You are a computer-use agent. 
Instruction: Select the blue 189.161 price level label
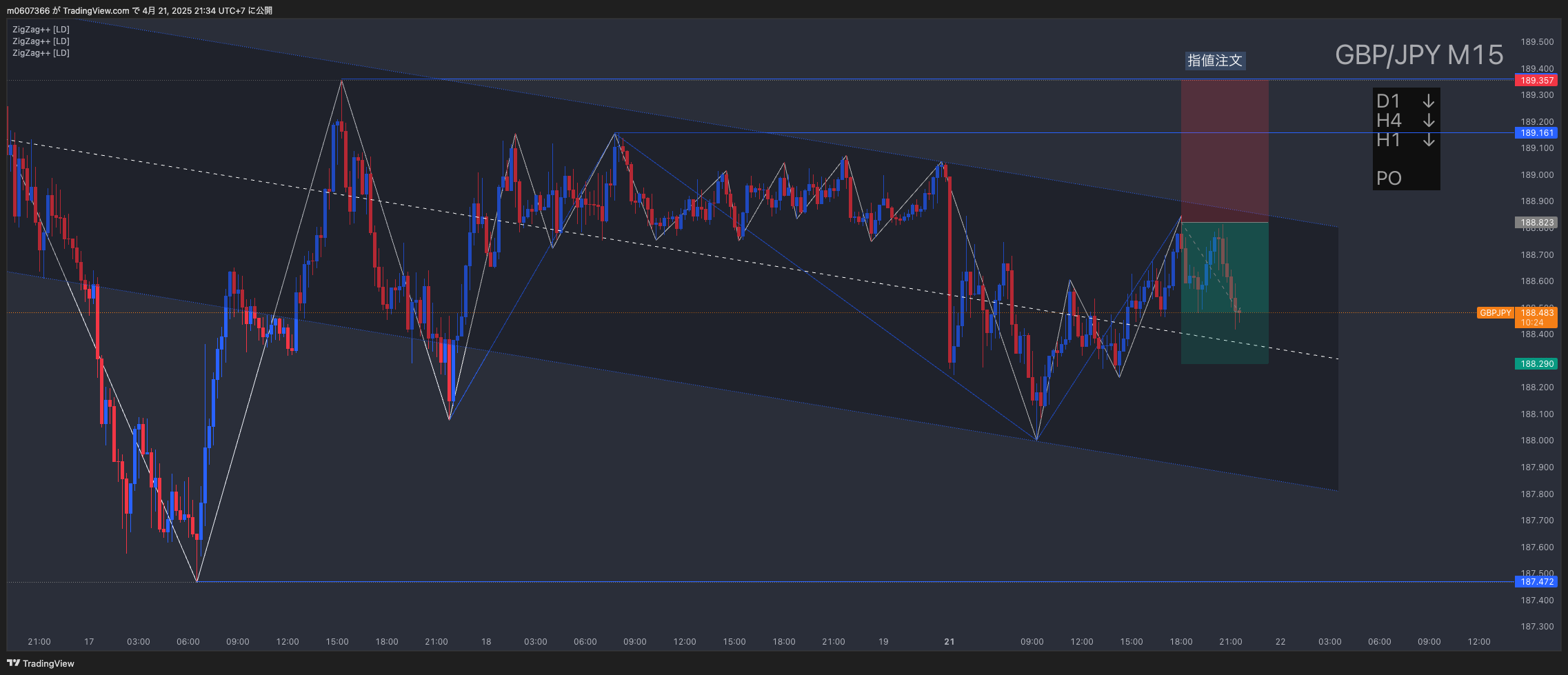tap(1537, 133)
